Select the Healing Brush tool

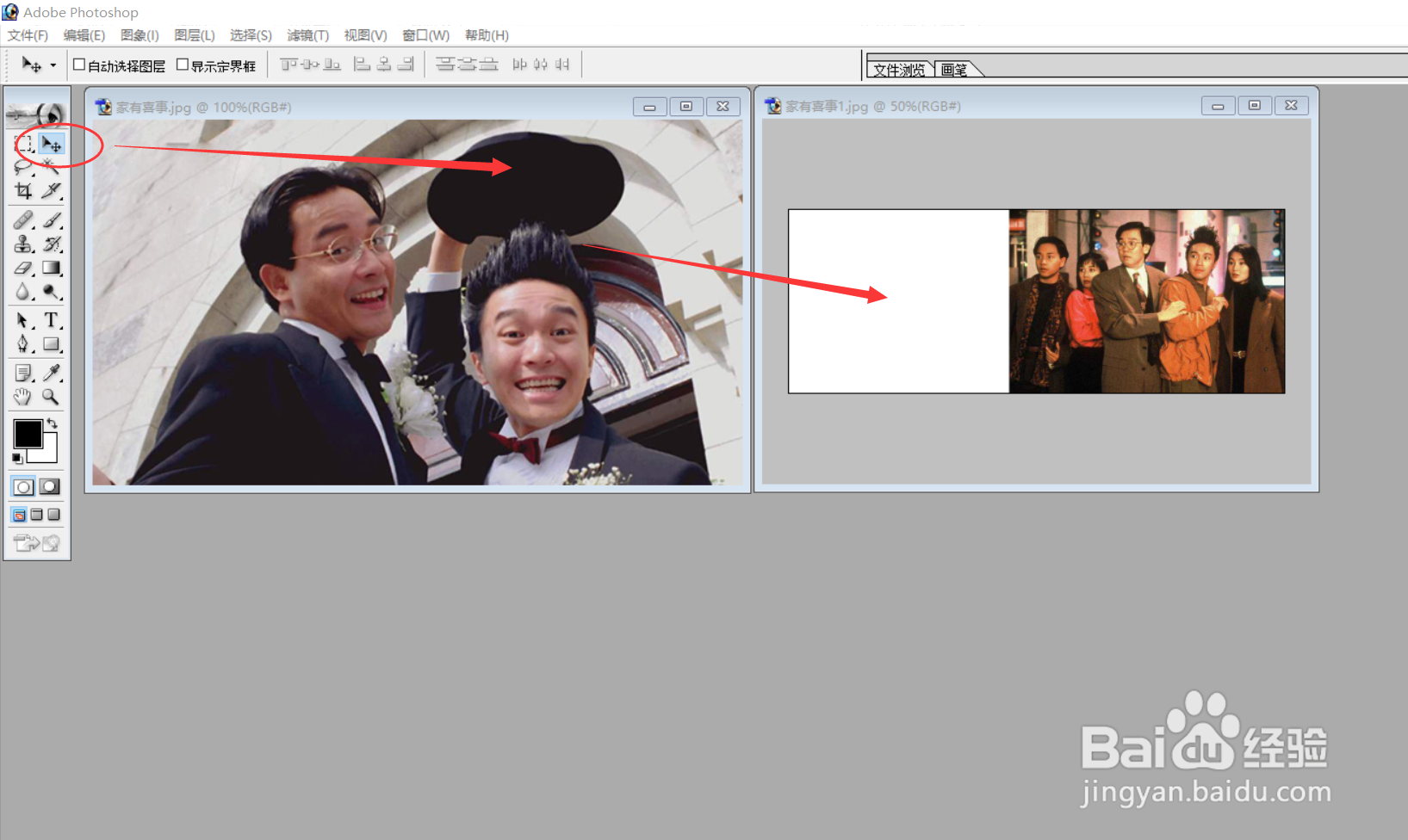click(23, 220)
